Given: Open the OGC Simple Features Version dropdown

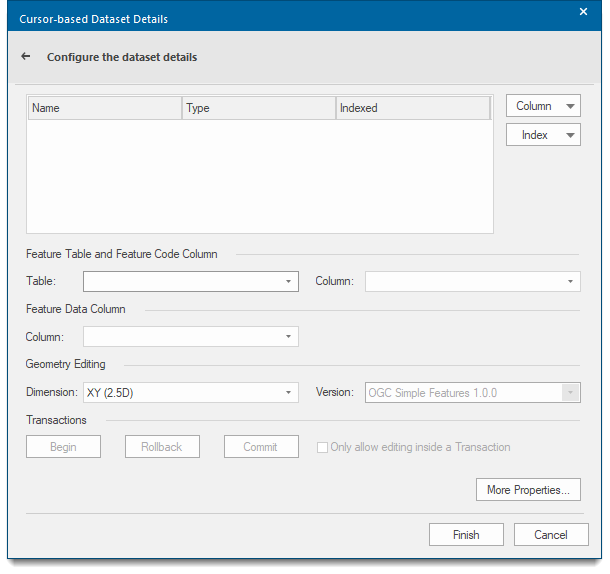Looking at the screenshot, I should pyautogui.click(x=571, y=393).
